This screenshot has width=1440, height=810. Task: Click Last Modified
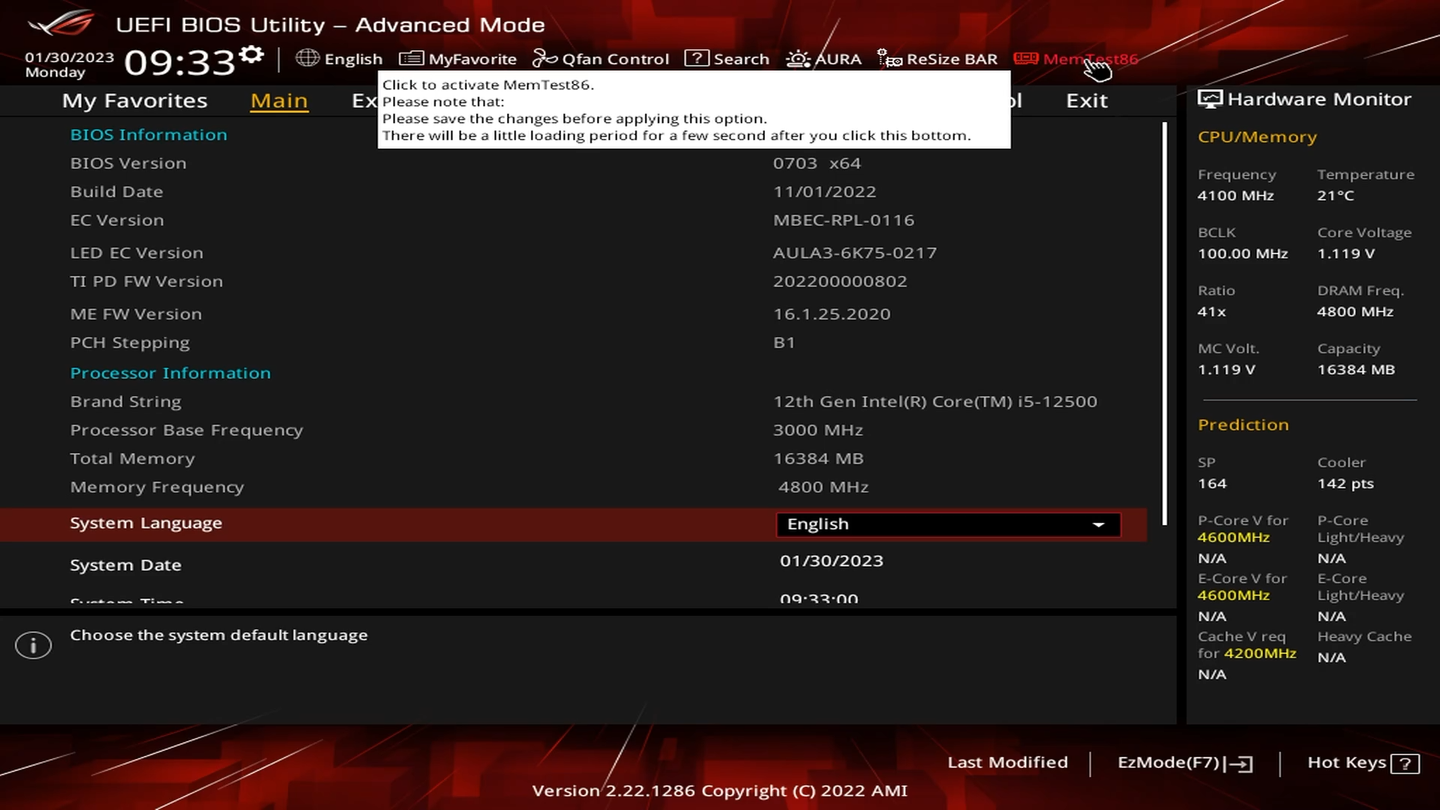[x=1007, y=762]
